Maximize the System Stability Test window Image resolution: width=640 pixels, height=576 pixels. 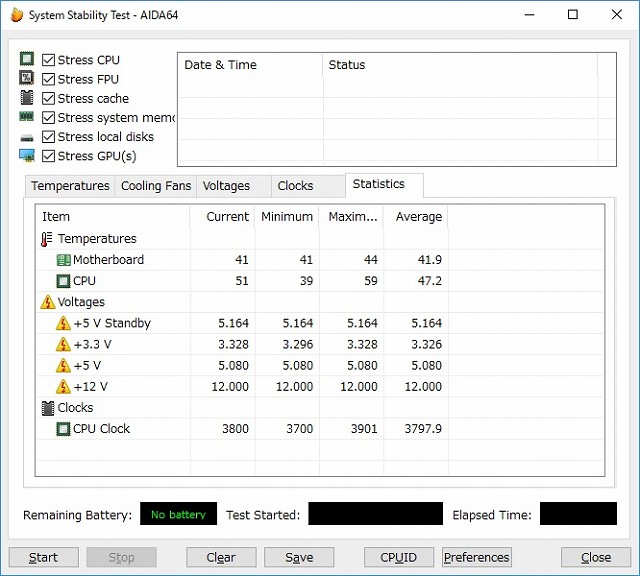pyautogui.click(x=573, y=15)
